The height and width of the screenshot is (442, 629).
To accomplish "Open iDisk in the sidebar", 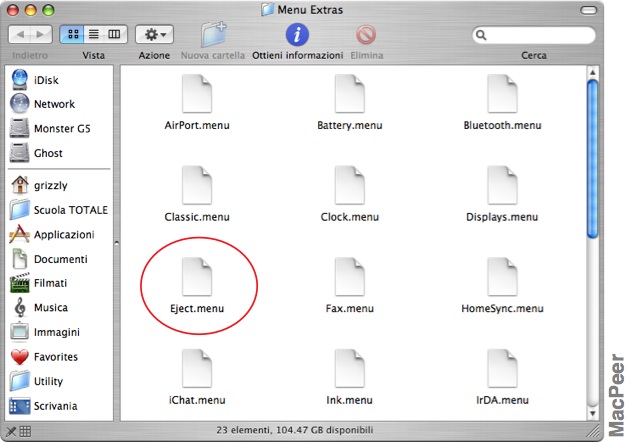I will (x=35, y=80).
